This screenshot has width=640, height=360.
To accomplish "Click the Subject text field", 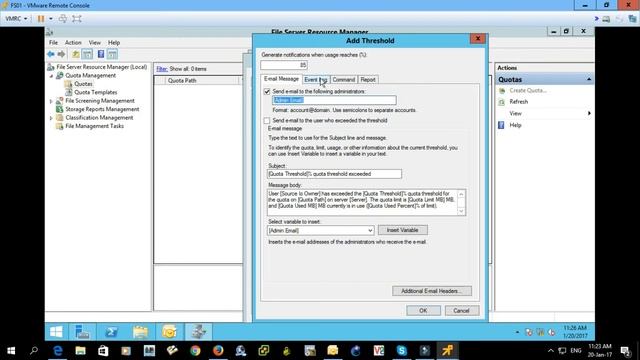I will (x=334, y=174).
